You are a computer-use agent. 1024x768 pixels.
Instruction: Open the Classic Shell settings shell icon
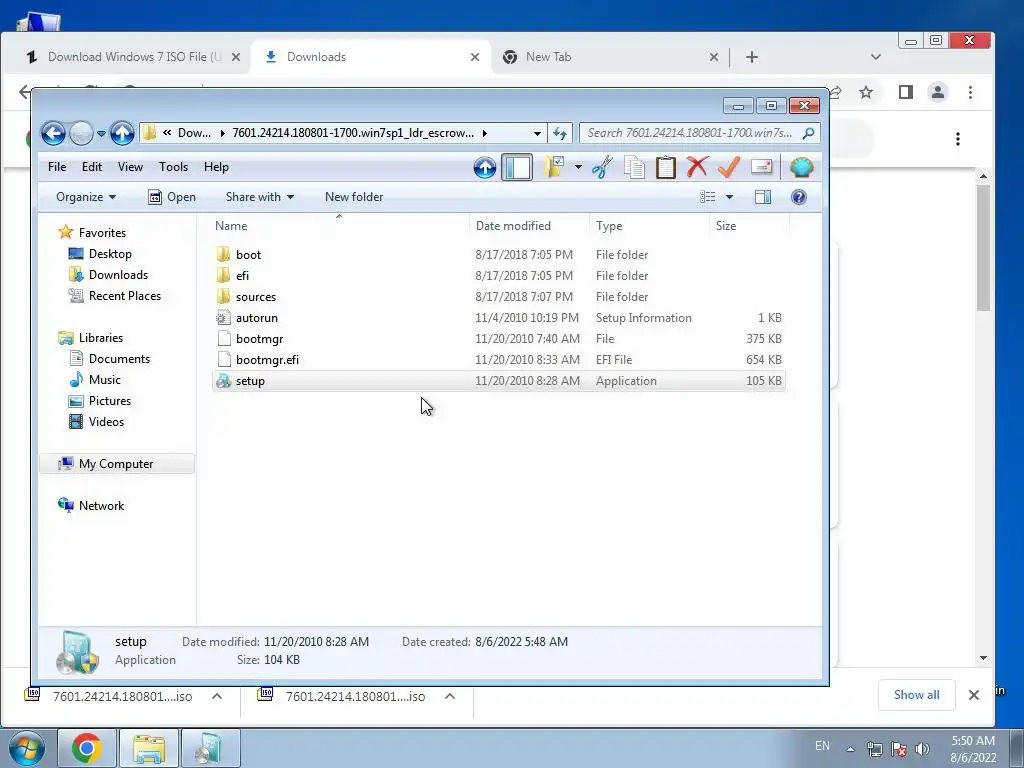click(x=801, y=167)
